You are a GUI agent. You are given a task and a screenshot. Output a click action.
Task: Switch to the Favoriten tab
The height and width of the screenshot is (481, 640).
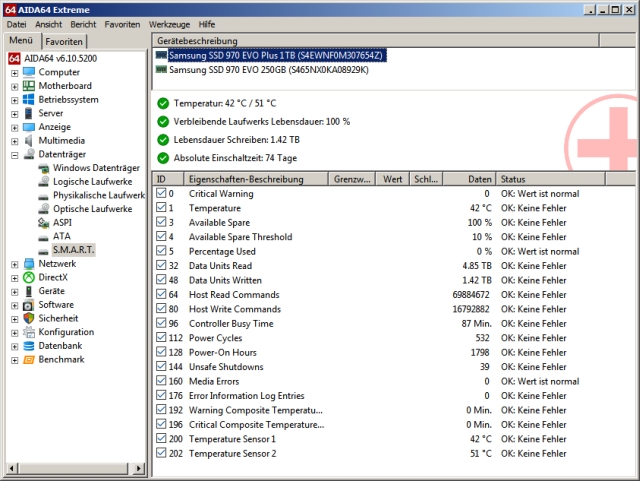coord(64,42)
